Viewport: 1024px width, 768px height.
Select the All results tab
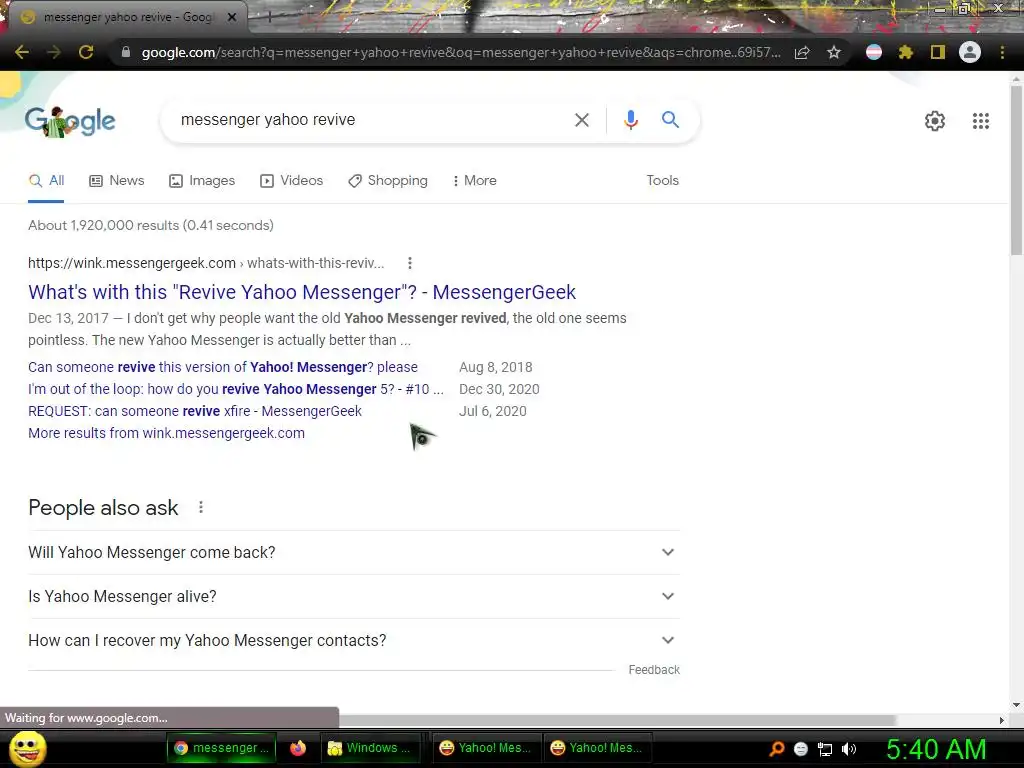46,180
